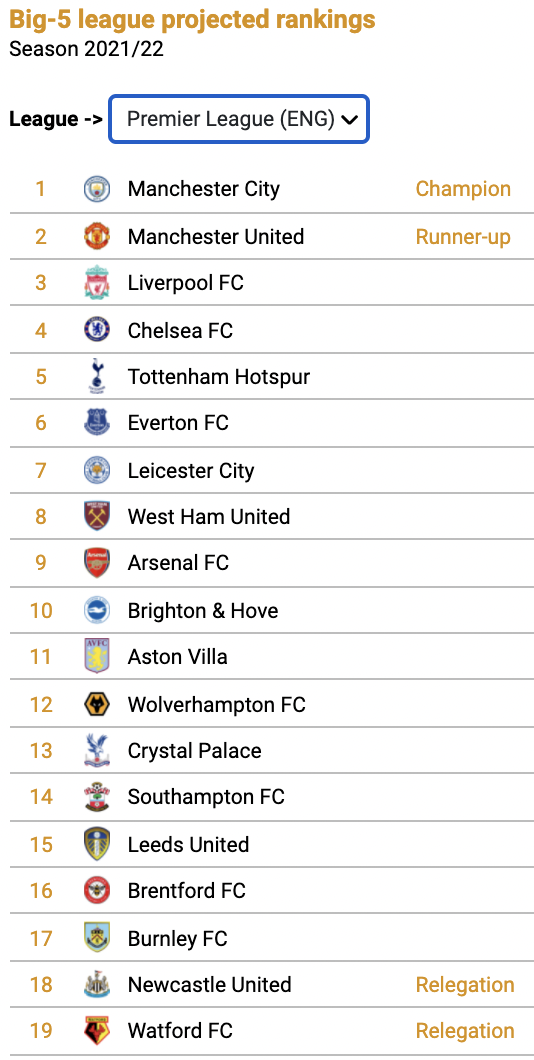Click Relegation label beside Newcastle United

[x=465, y=985]
